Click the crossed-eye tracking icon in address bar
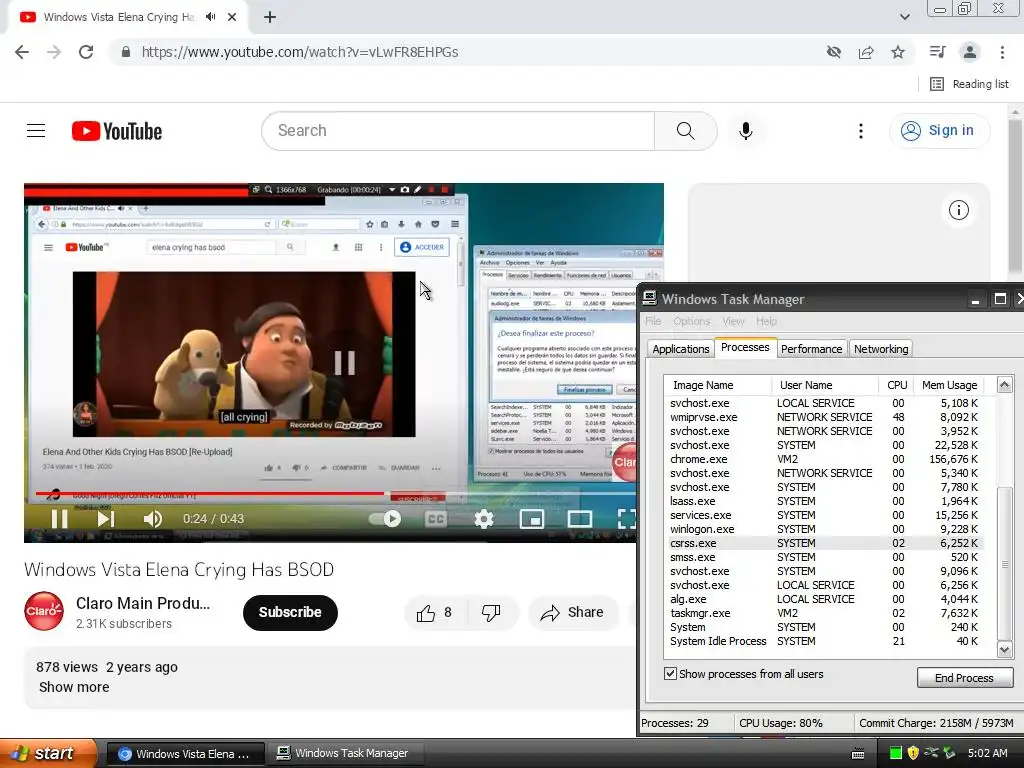 point(833,52)
